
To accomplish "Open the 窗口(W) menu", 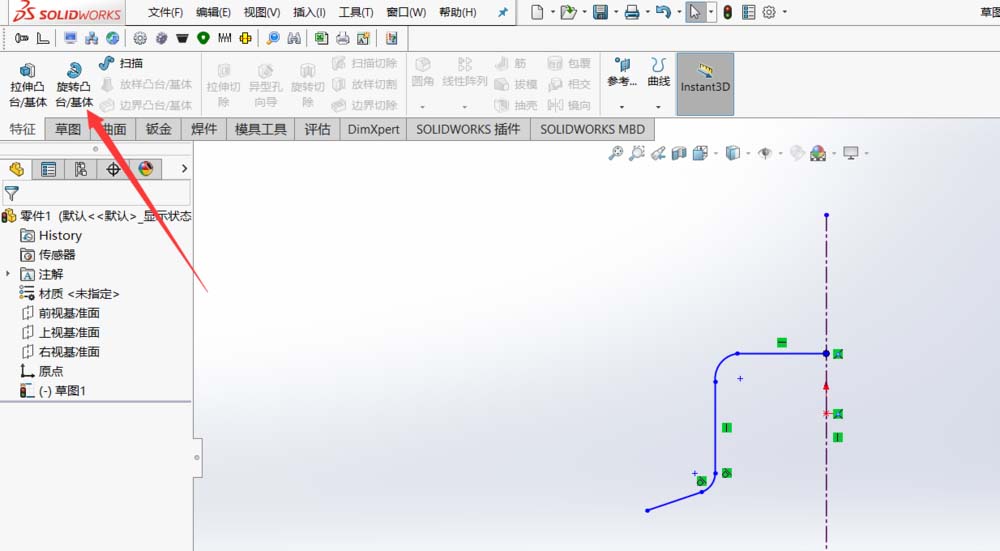I will 406,12.
